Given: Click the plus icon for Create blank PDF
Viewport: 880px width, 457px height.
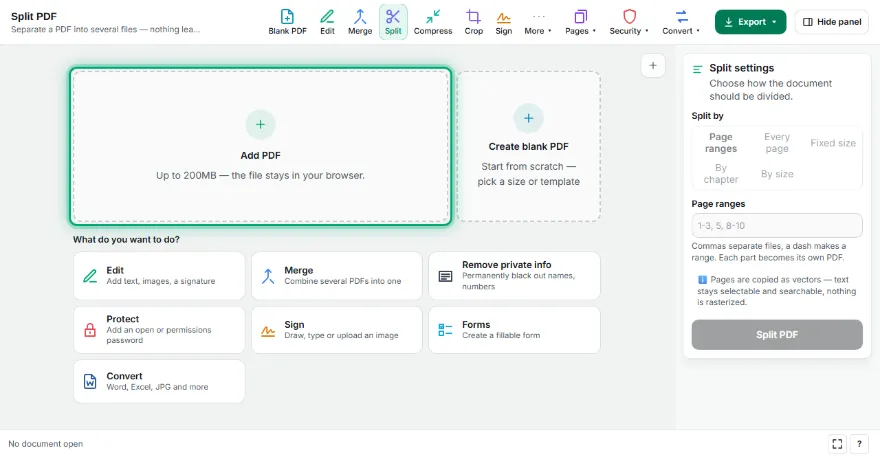Looking at the screenshot, I should [x=529, y=118].
